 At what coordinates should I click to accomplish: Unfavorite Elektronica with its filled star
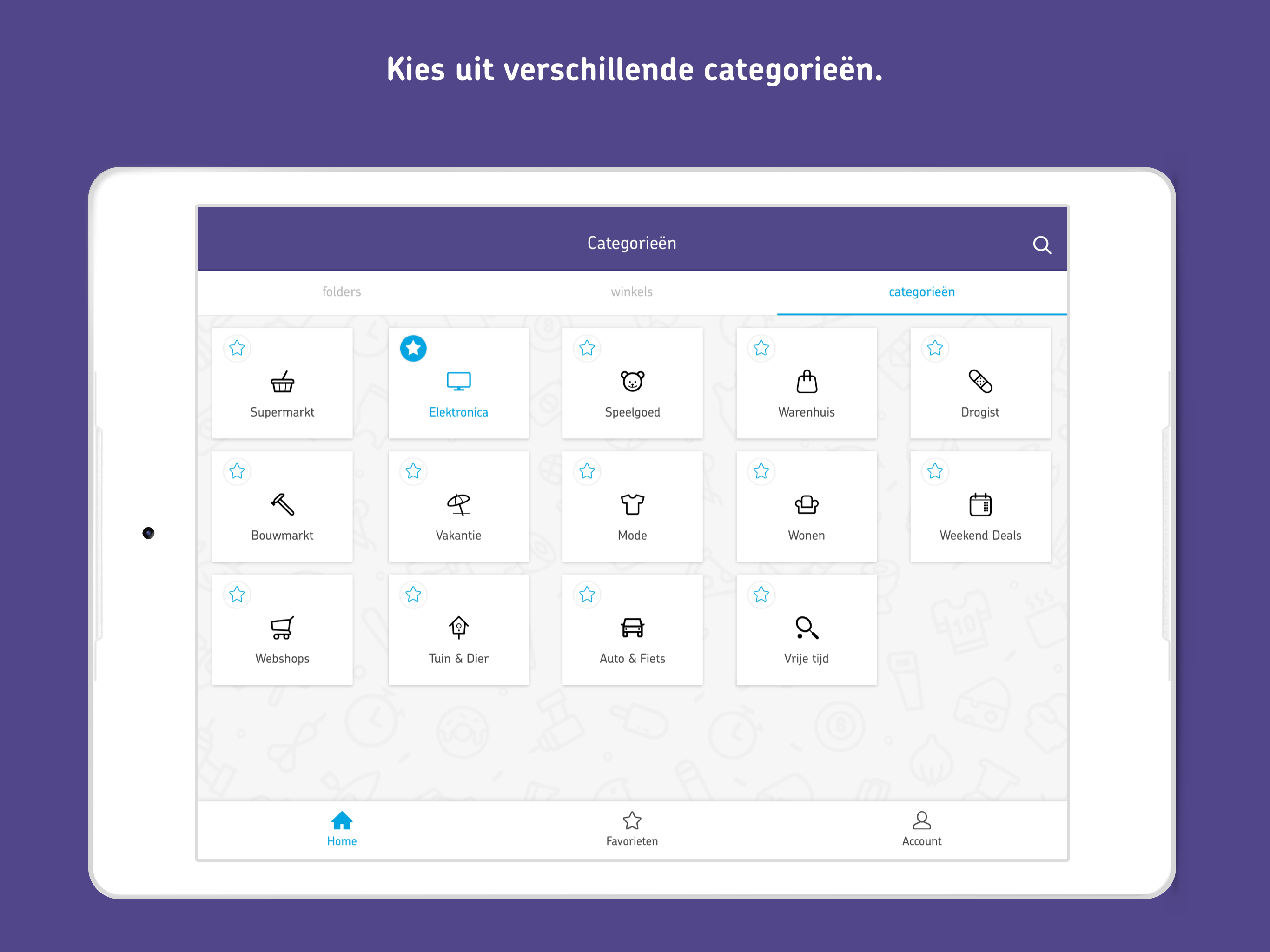[x=413, y=348]
